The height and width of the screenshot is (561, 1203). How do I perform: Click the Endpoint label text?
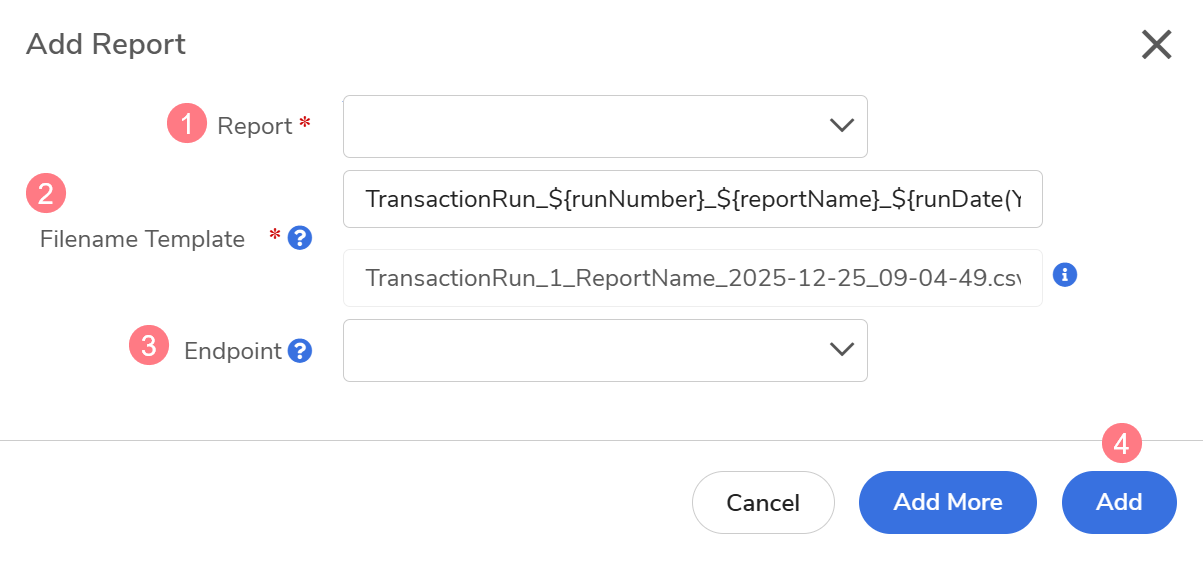(x=232, y=351)
